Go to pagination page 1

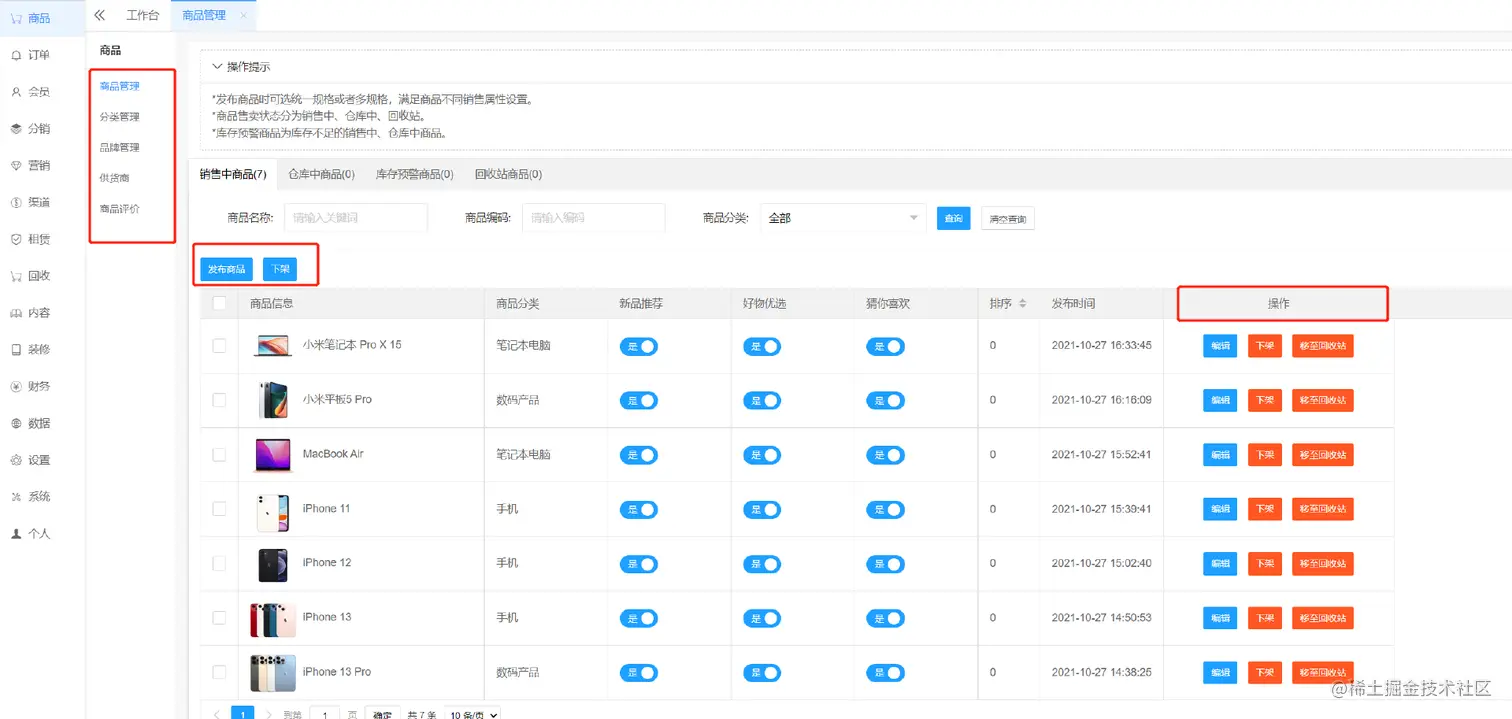243,714
